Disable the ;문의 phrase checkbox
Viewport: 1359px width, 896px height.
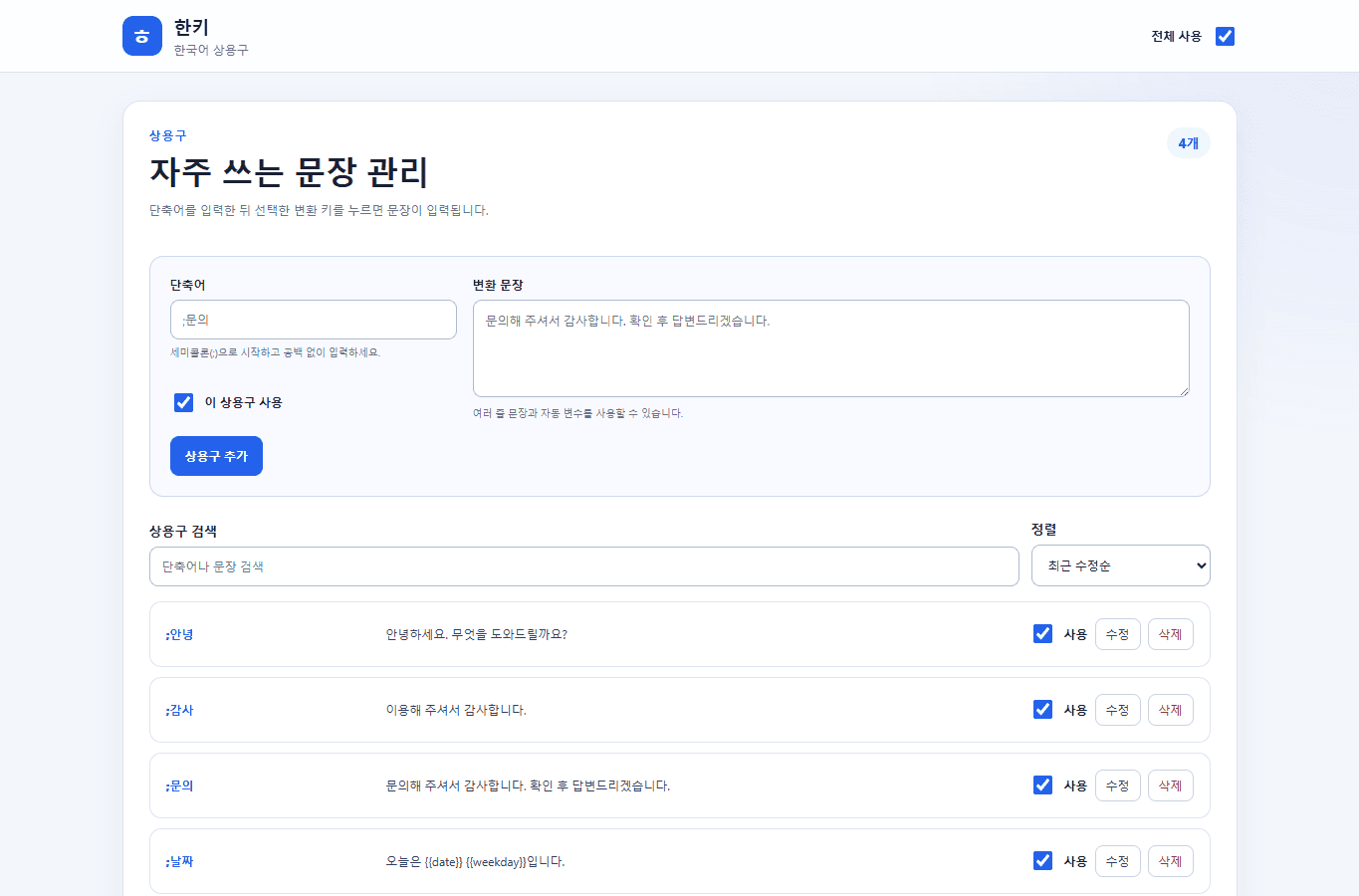pyautogui.click(x=1042, y=785)
